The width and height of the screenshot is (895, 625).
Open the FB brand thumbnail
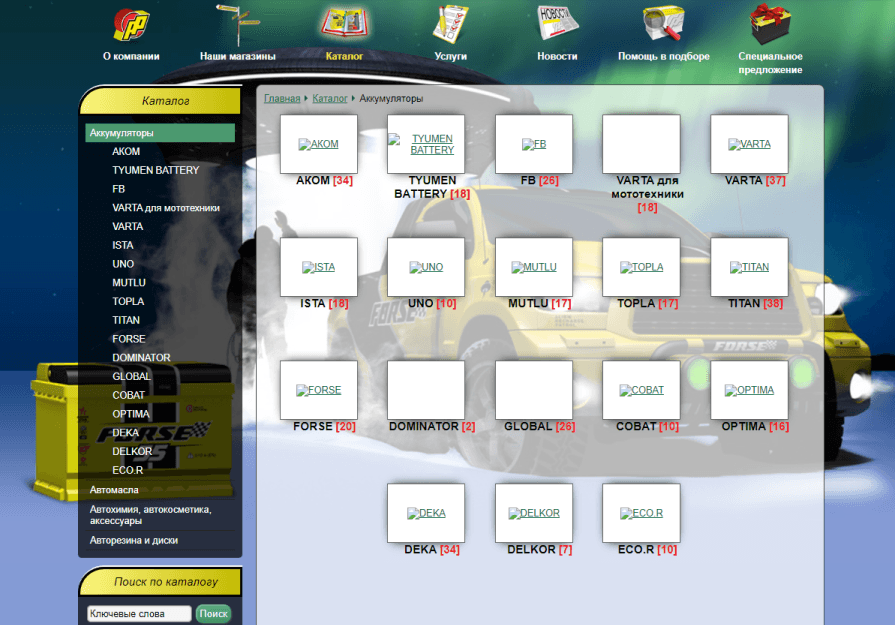point(534,144)
